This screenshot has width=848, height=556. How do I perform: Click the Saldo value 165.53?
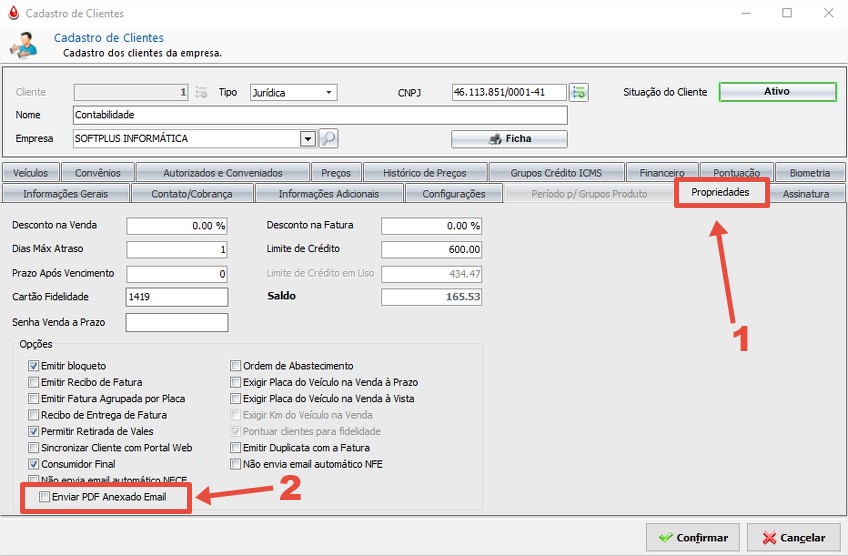pyautogui.click(x=432, y=297)
